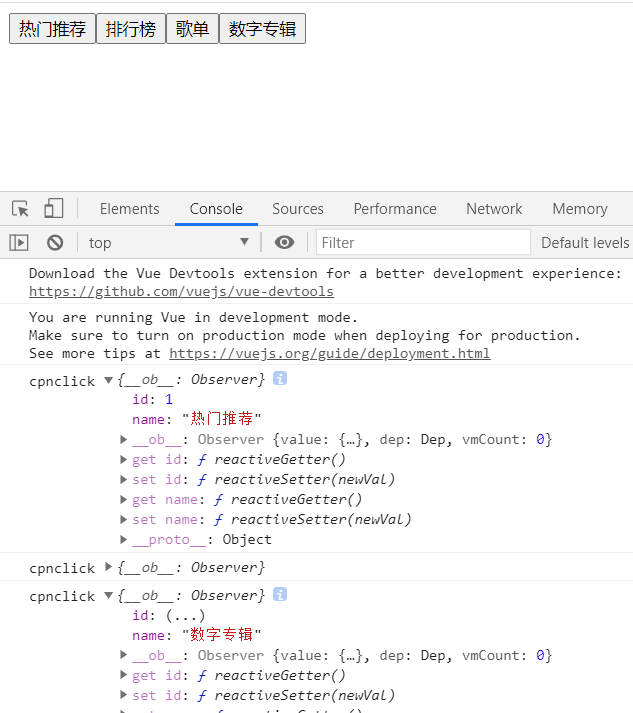
Task: Create live expression with eye icon
Action: point(284,242)
